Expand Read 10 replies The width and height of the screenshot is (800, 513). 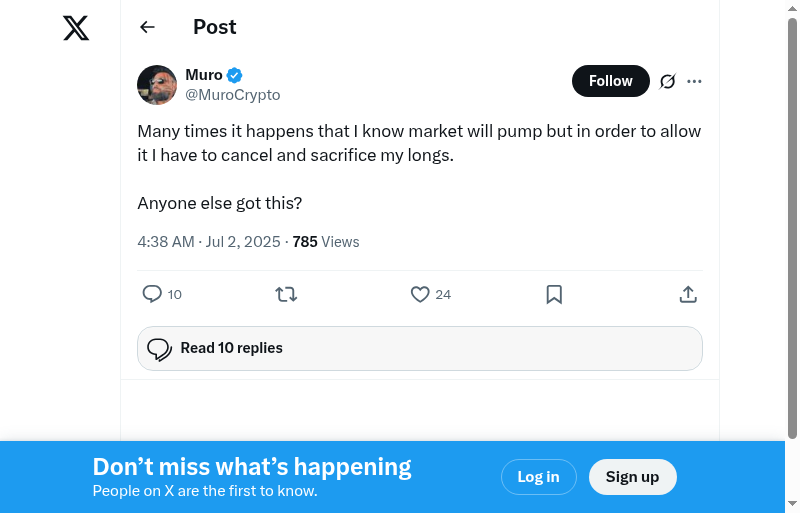click(420, 349)
